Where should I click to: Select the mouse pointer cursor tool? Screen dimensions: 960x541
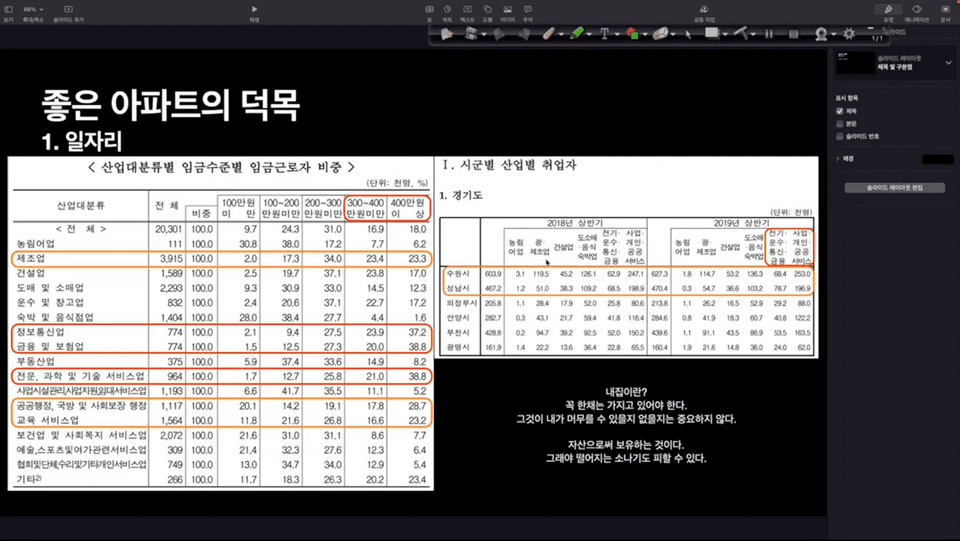click(688, 35)
